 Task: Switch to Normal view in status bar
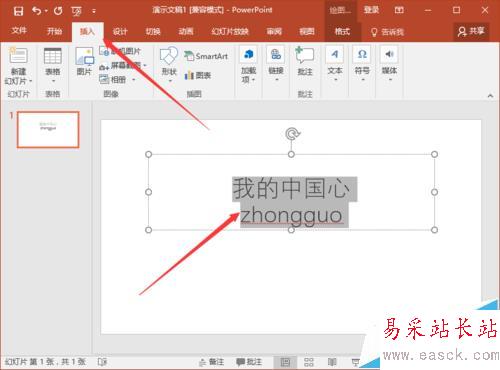click(285, 362)
